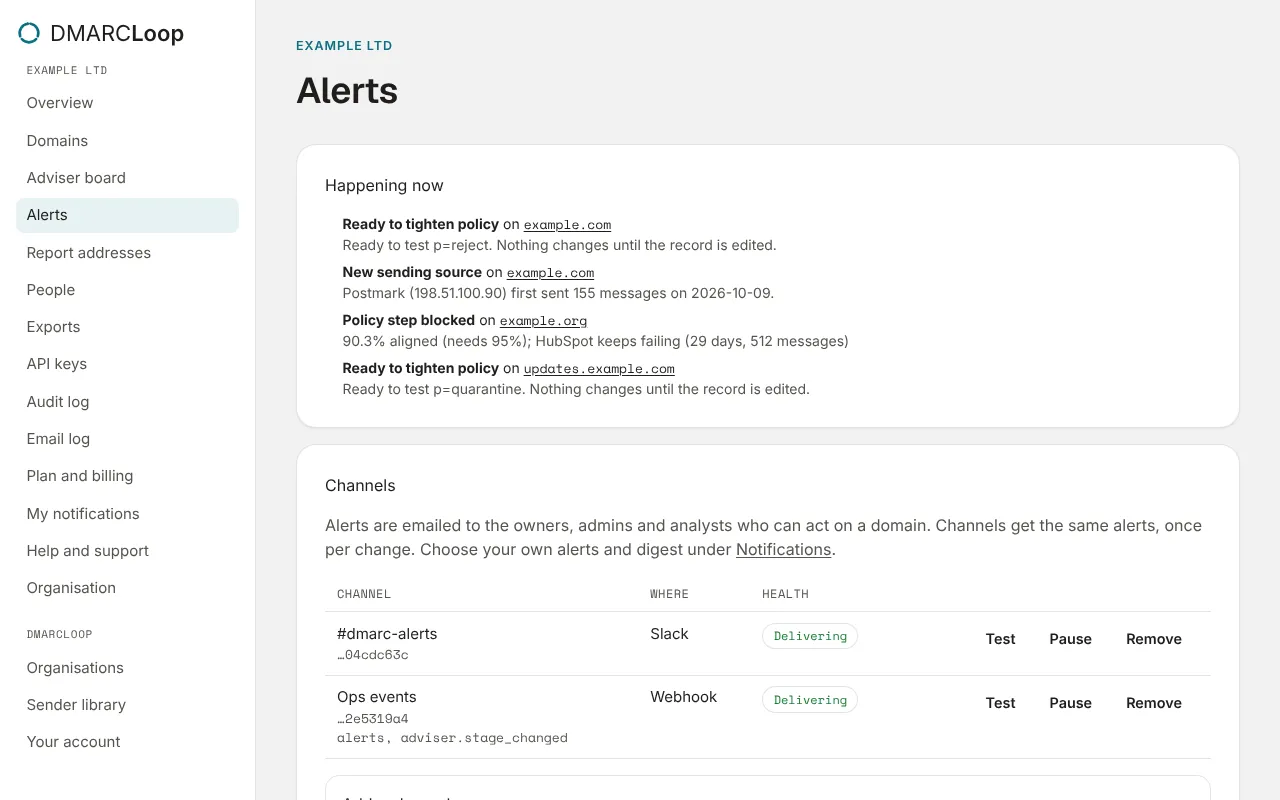This screenshot has height=800, width=1280.
Task: Go to API keys
Action: [x=127, y=364]
